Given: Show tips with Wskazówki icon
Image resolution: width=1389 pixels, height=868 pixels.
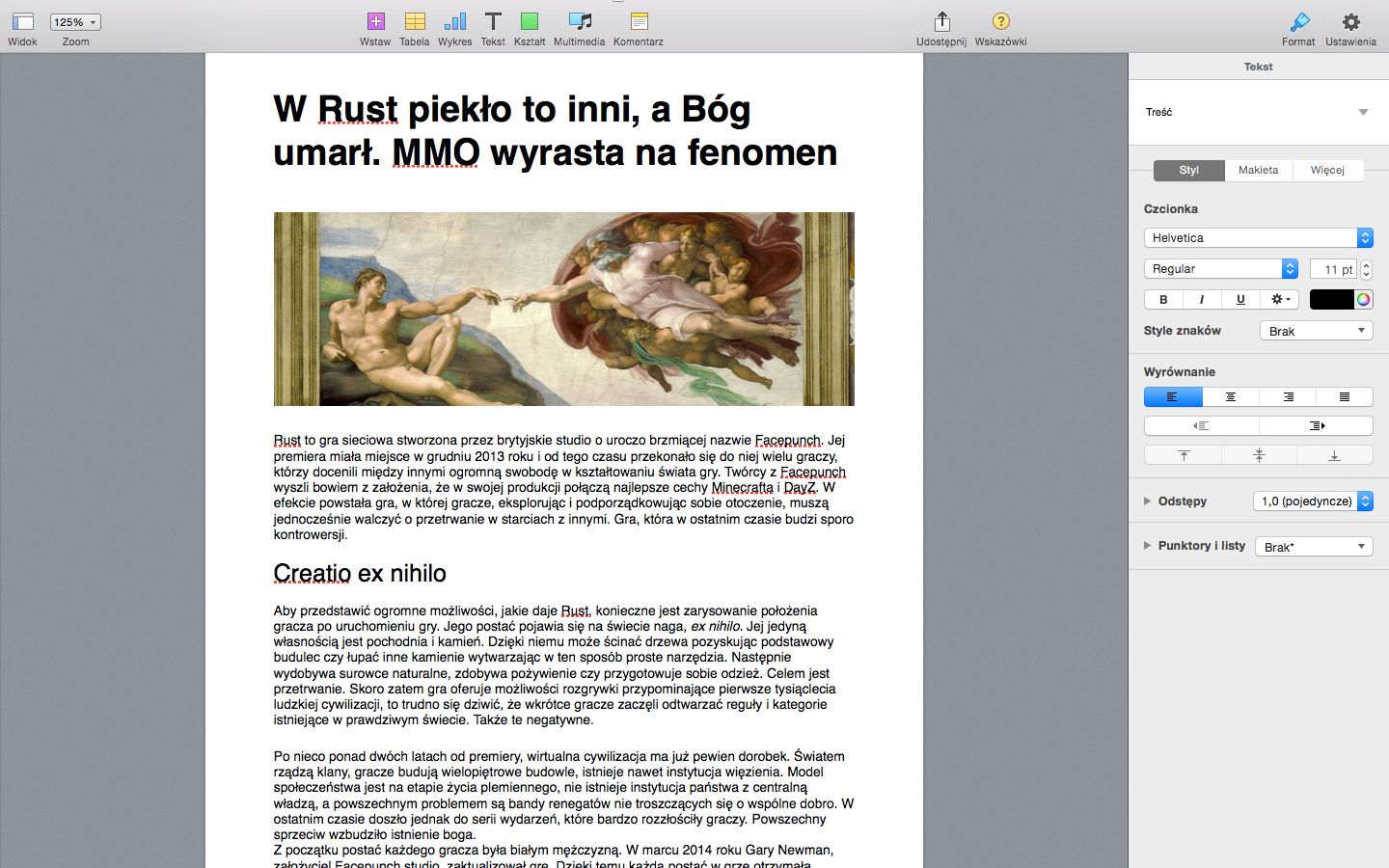Looking at the screenshot, I should click(1001, 21).
